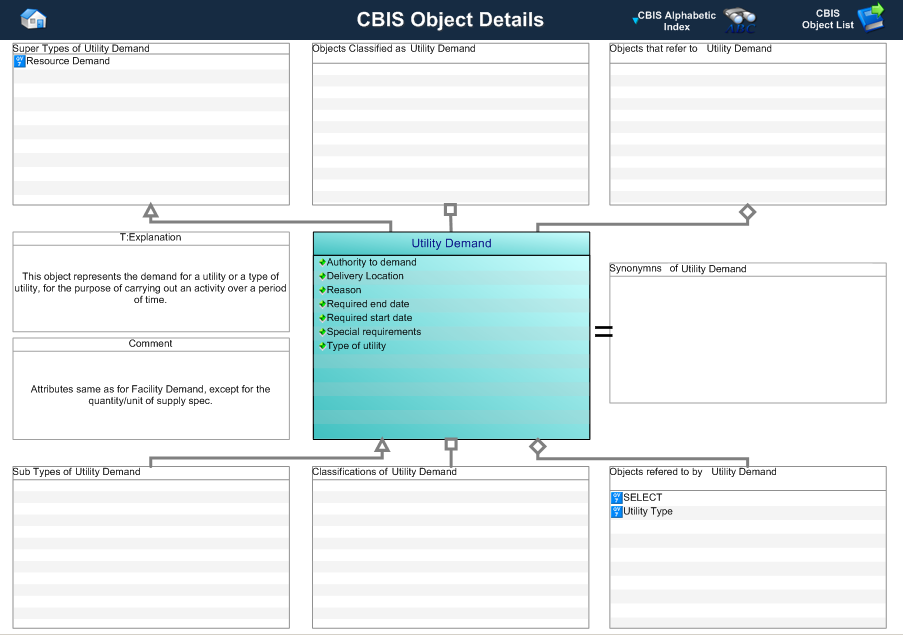
Task: Click icon beside SELECT entry
Action: pos(617,497)
